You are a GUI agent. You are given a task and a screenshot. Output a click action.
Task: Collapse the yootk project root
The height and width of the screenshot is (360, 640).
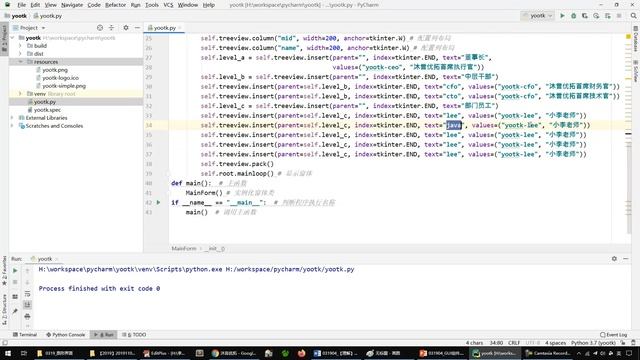coord(13,38)
